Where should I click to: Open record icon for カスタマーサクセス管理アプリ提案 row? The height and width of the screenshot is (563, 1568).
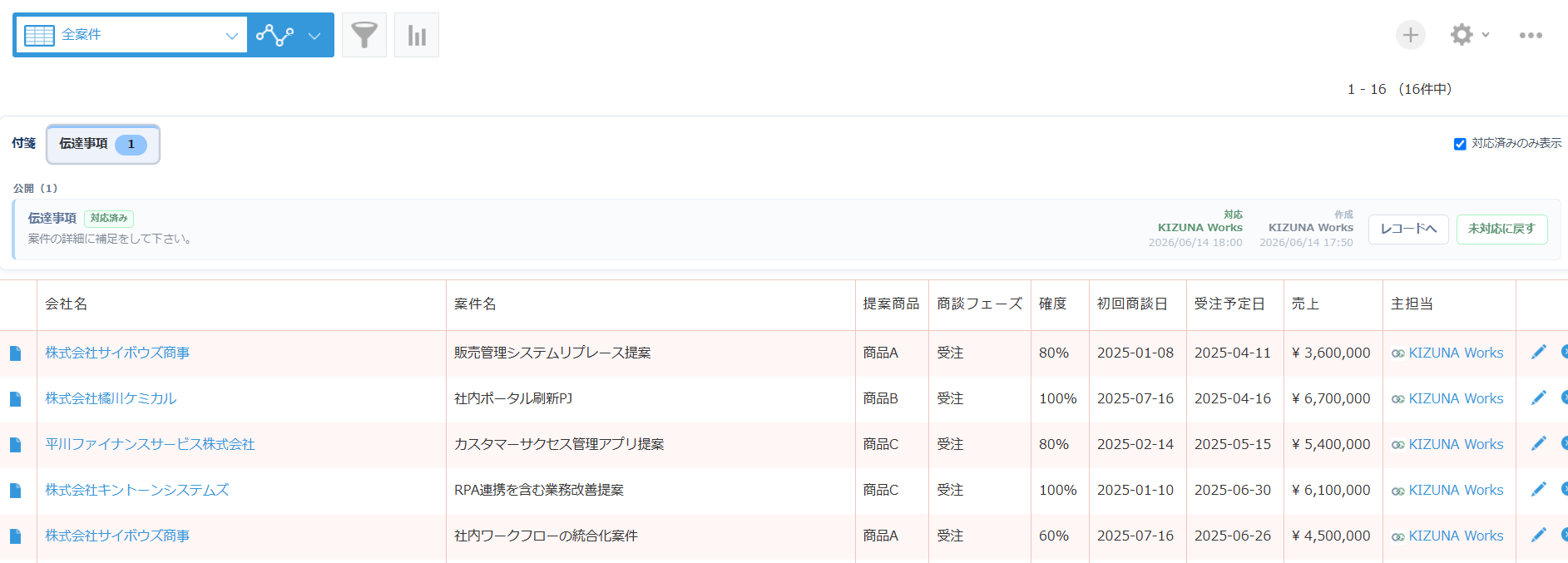(15, 445)
